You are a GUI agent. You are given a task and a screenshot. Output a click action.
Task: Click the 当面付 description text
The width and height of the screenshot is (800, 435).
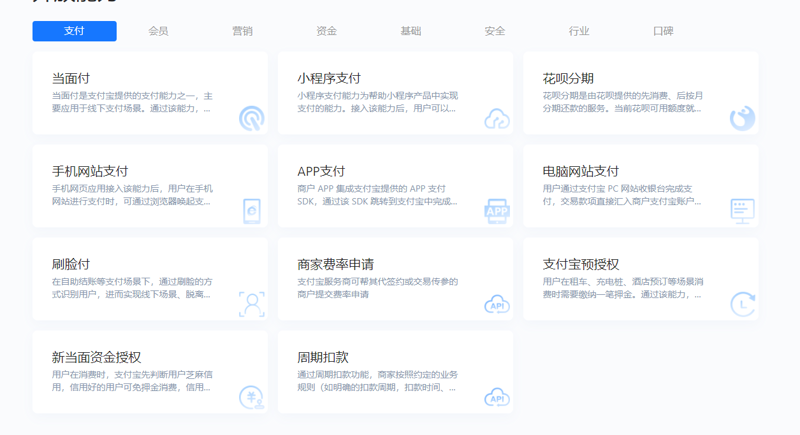[132, 102]
